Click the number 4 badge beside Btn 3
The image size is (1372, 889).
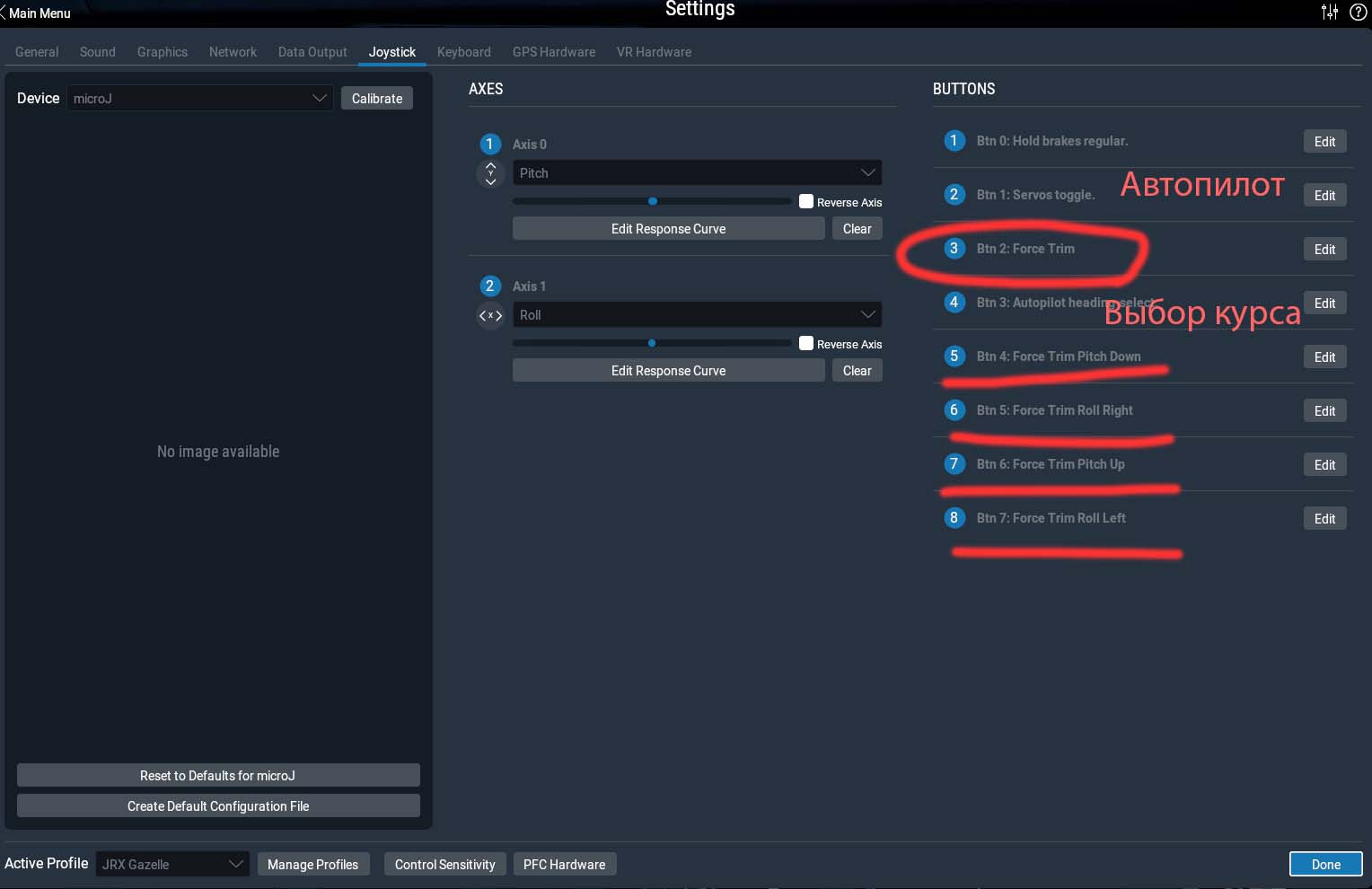click(x=954, y=302)
